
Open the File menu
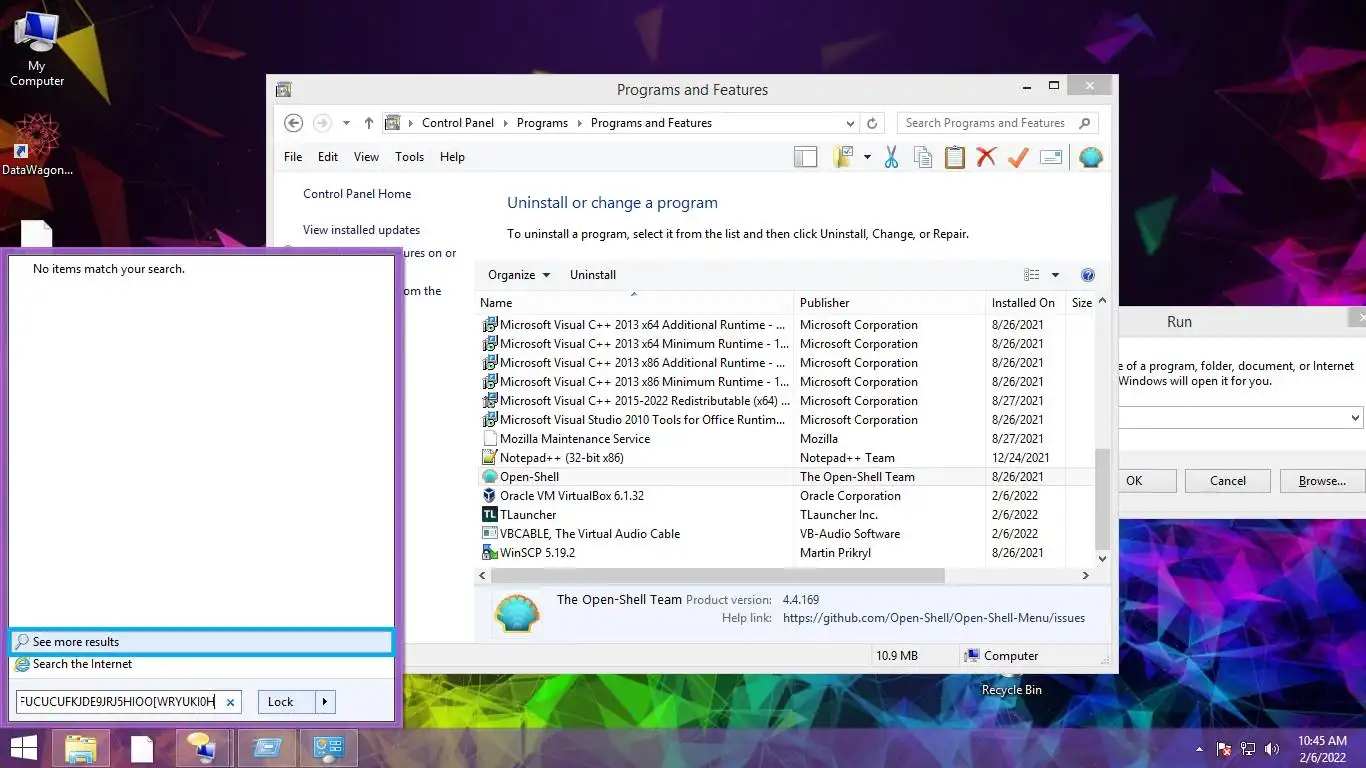tap(293, 157)
